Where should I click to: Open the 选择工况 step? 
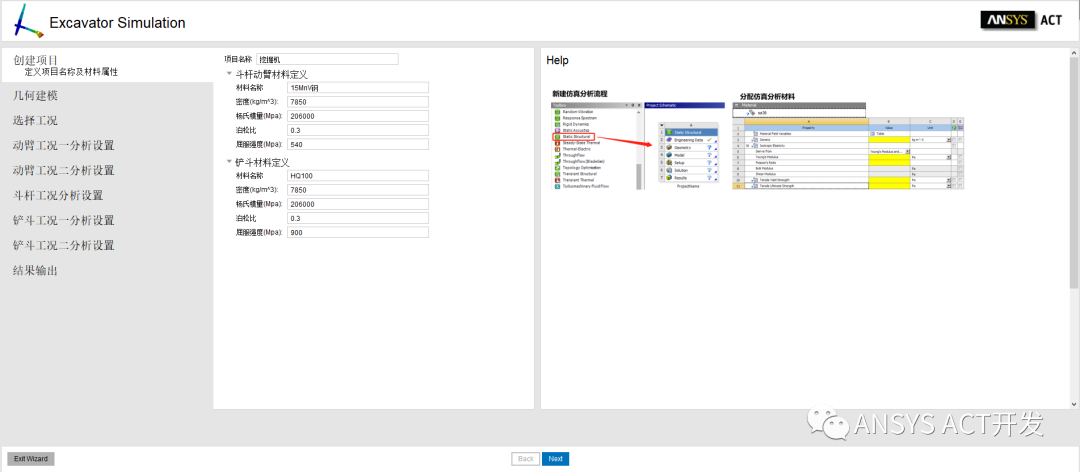[x=35, y=121]
